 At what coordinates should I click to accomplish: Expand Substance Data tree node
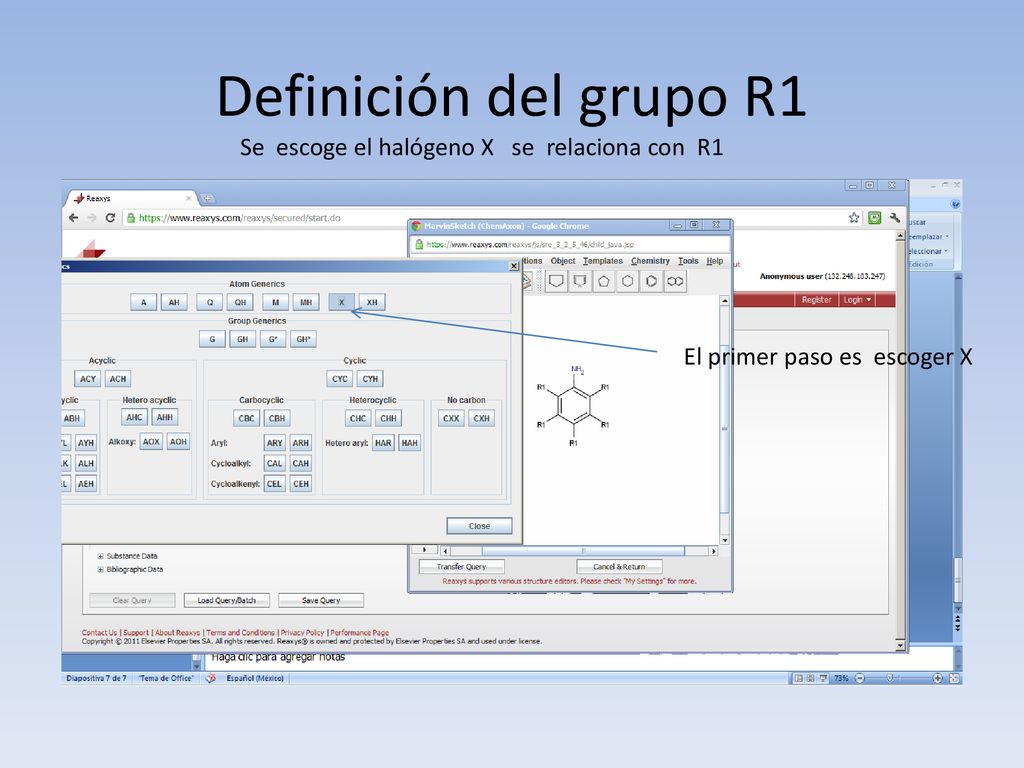(x=101, y=556)
